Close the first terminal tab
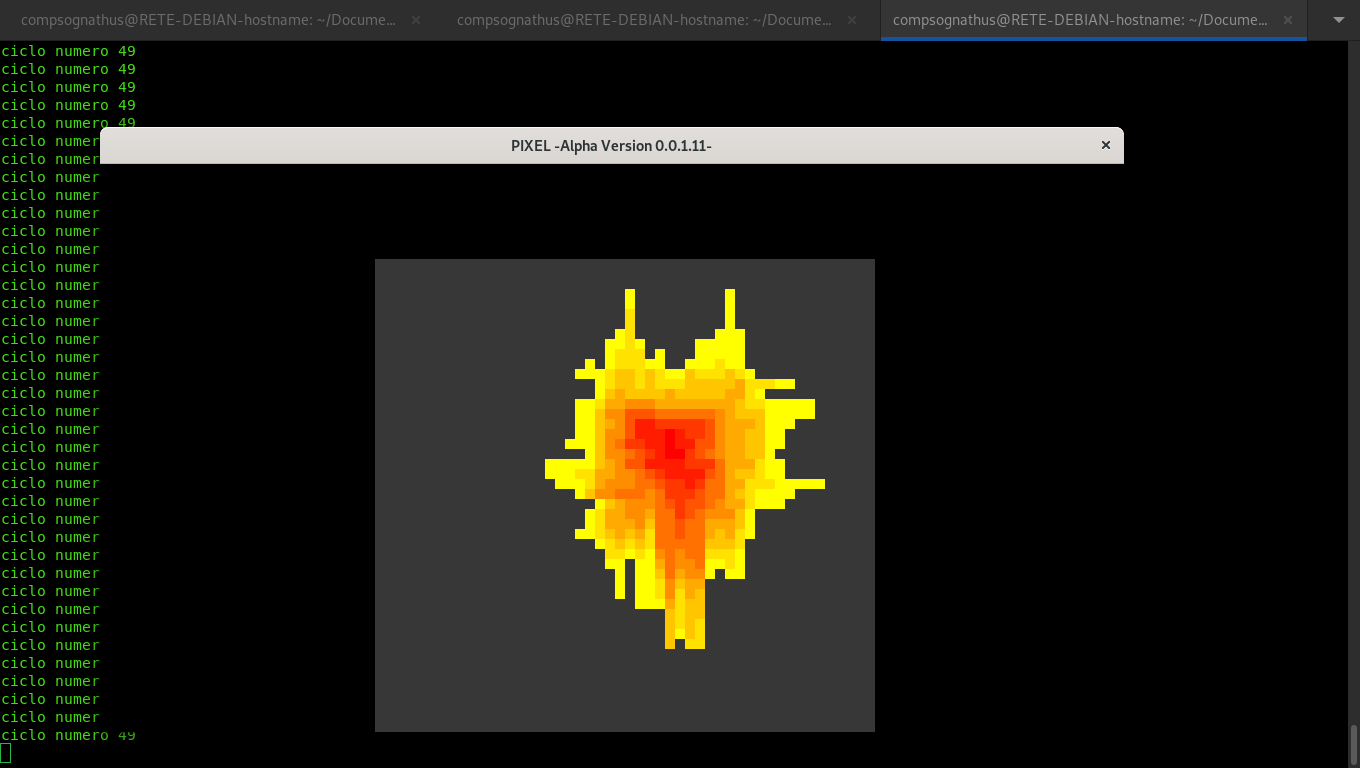The height and width of the screenshot is (768, 1360). pos(415,20)
